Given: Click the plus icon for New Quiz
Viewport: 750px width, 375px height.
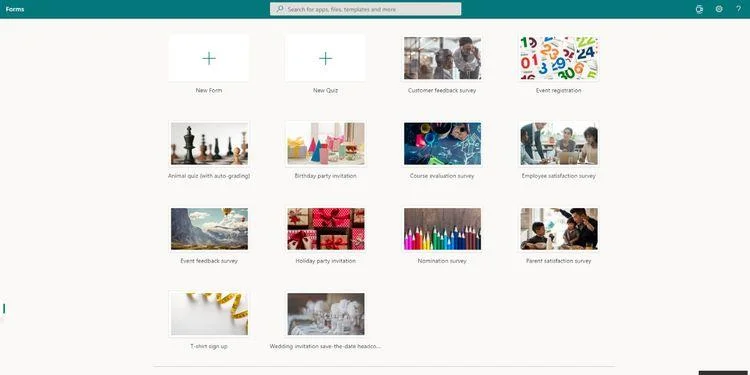Looking at the screenshot, I should click(326, 59).
